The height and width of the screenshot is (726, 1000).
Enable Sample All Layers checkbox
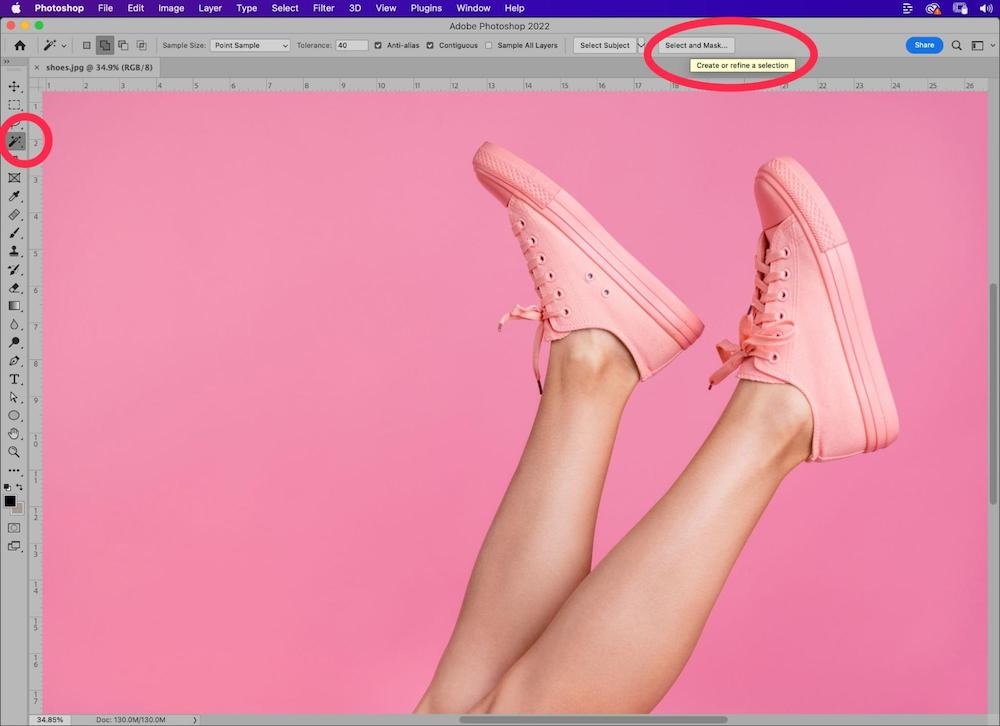click(489, 45)
